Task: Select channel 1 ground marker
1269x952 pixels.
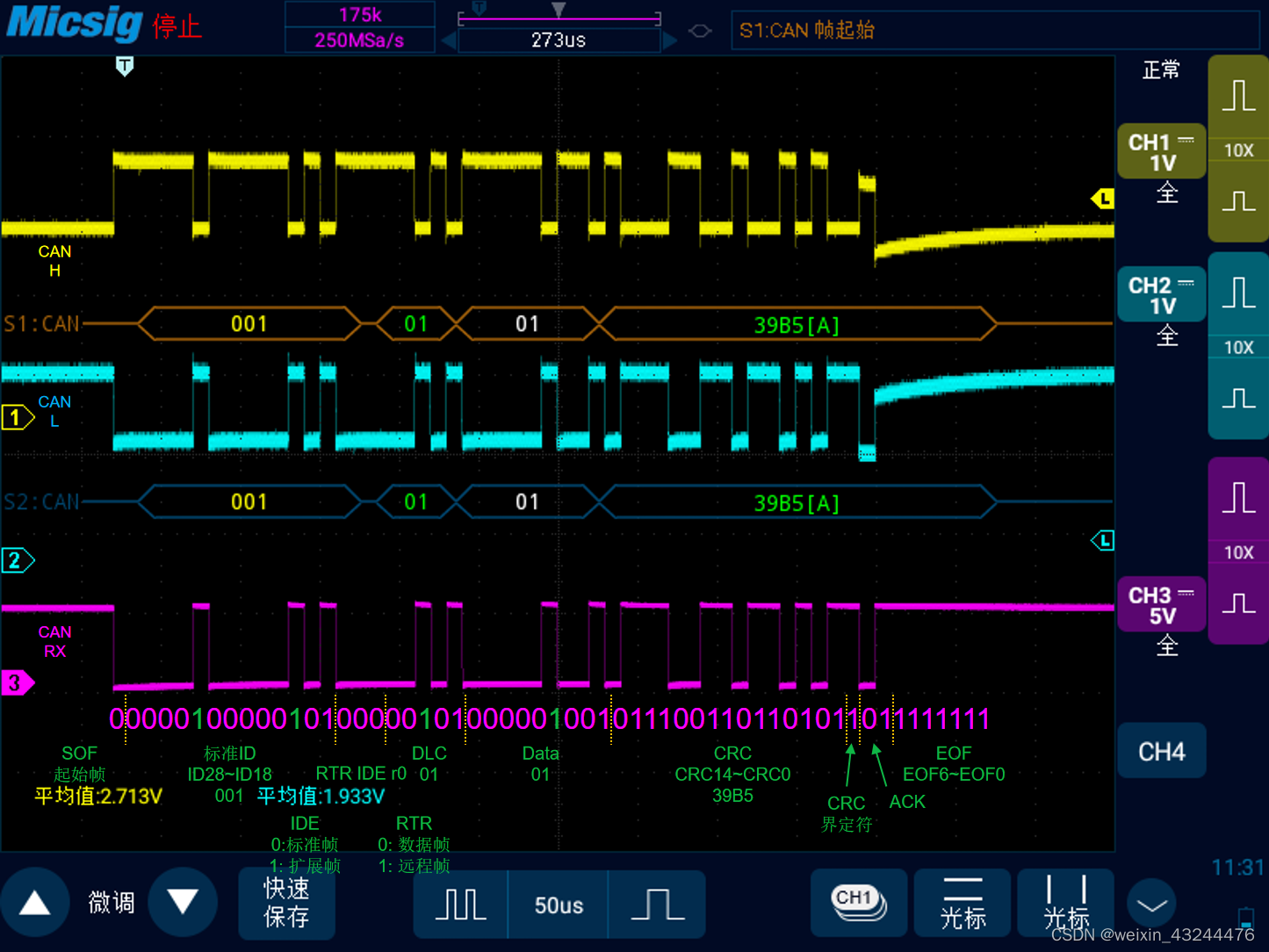Action: pyautogui.click(x=18, y=417)
